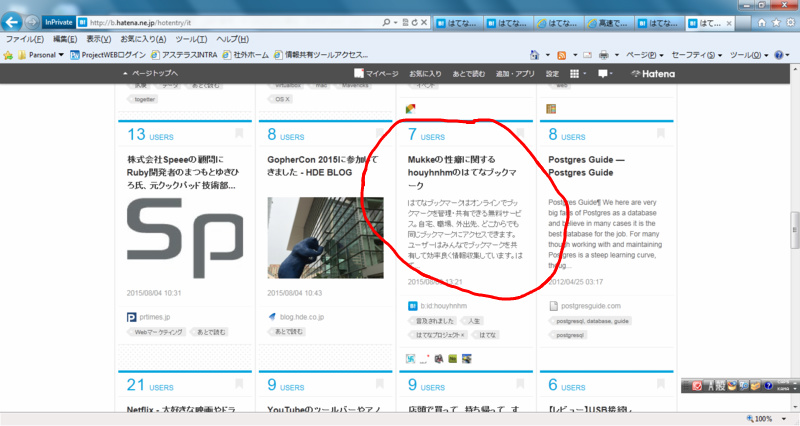Viewport: 800px width, 426px height.
Task: Click the prtimes.jp favicon icon
Action: 131,317
